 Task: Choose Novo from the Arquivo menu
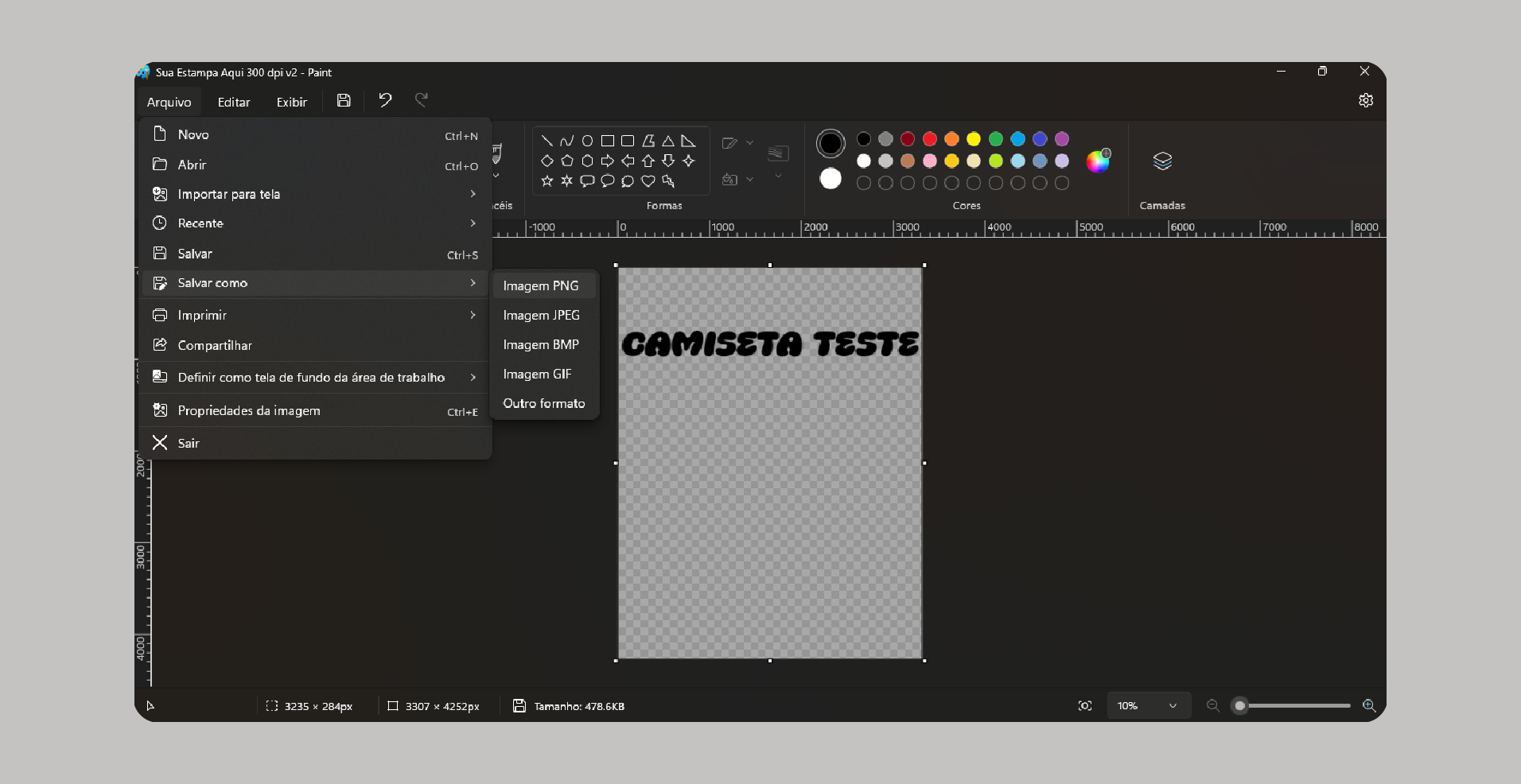pyautogui.click(x=315, y=134)
